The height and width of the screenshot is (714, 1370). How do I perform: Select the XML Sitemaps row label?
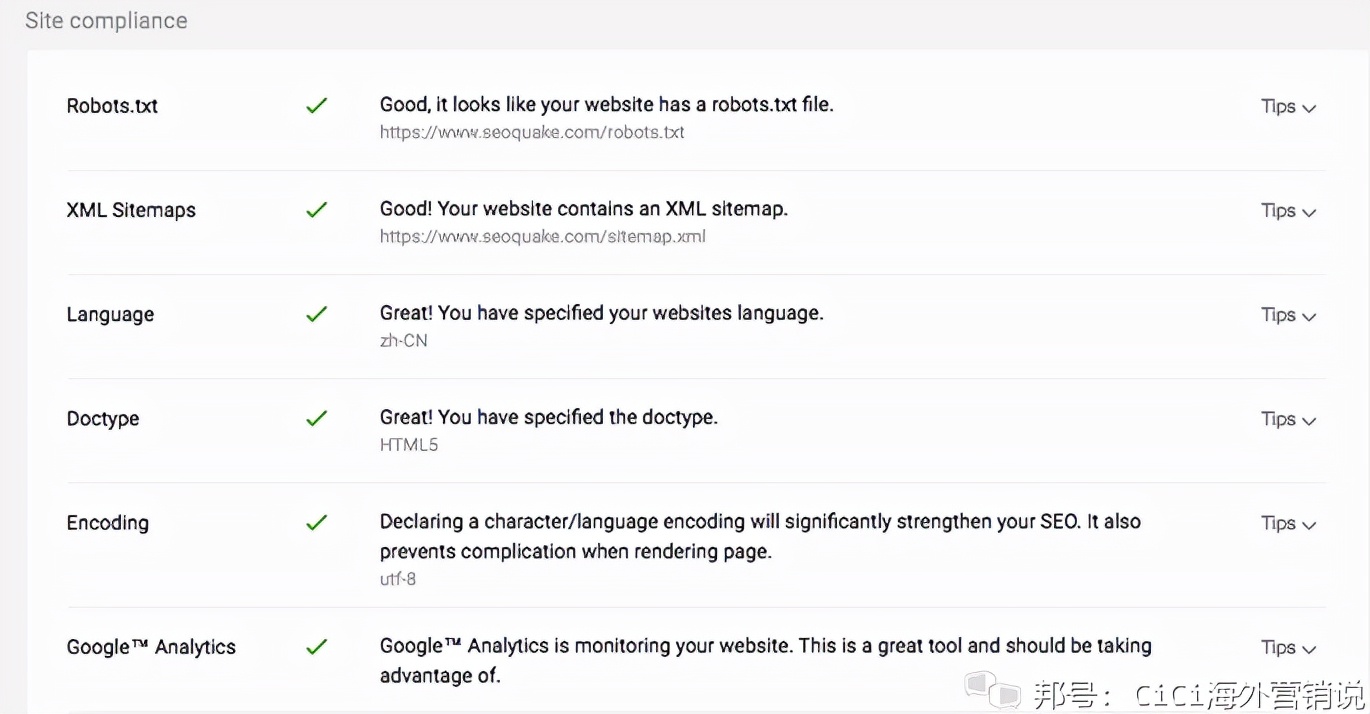tap(131, 210)
